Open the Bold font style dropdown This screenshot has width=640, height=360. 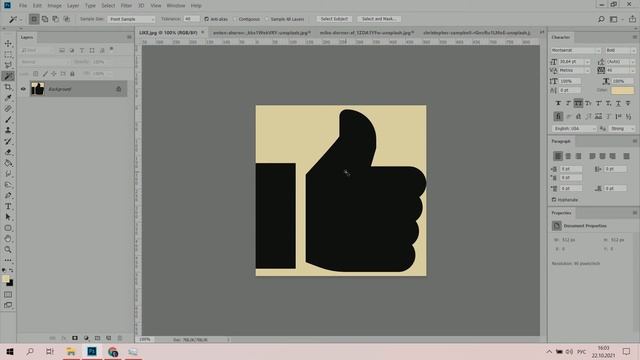coord(620,50)
